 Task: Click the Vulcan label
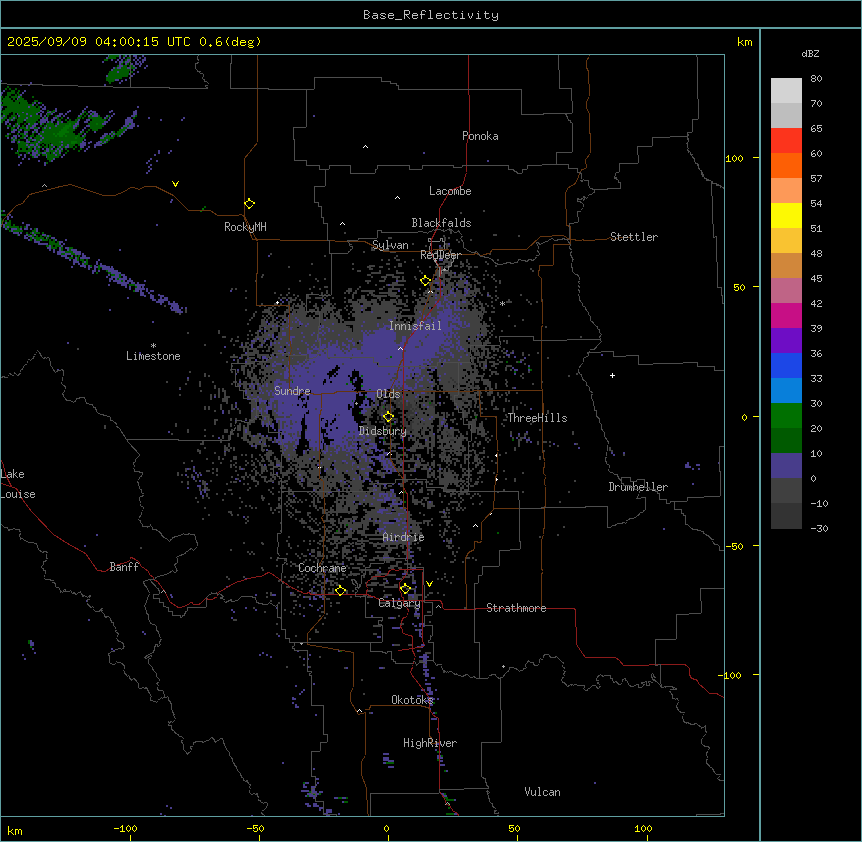(543, 792)
